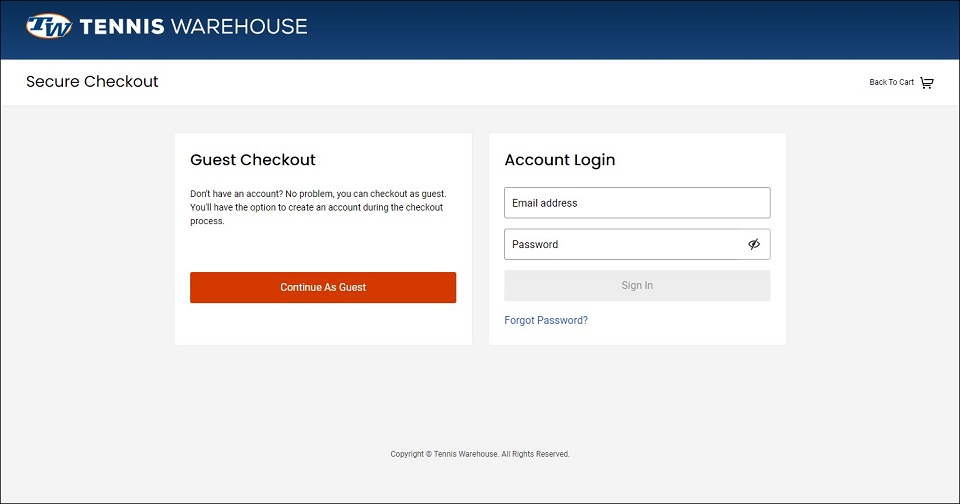
Task: Click the word WAREHOUSE in header
Action: pos(239,26)
